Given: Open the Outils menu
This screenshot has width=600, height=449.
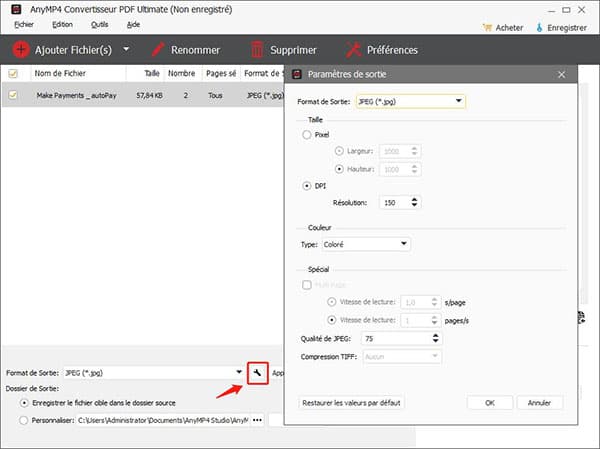Looking at the screenshot, I should 99,23.
